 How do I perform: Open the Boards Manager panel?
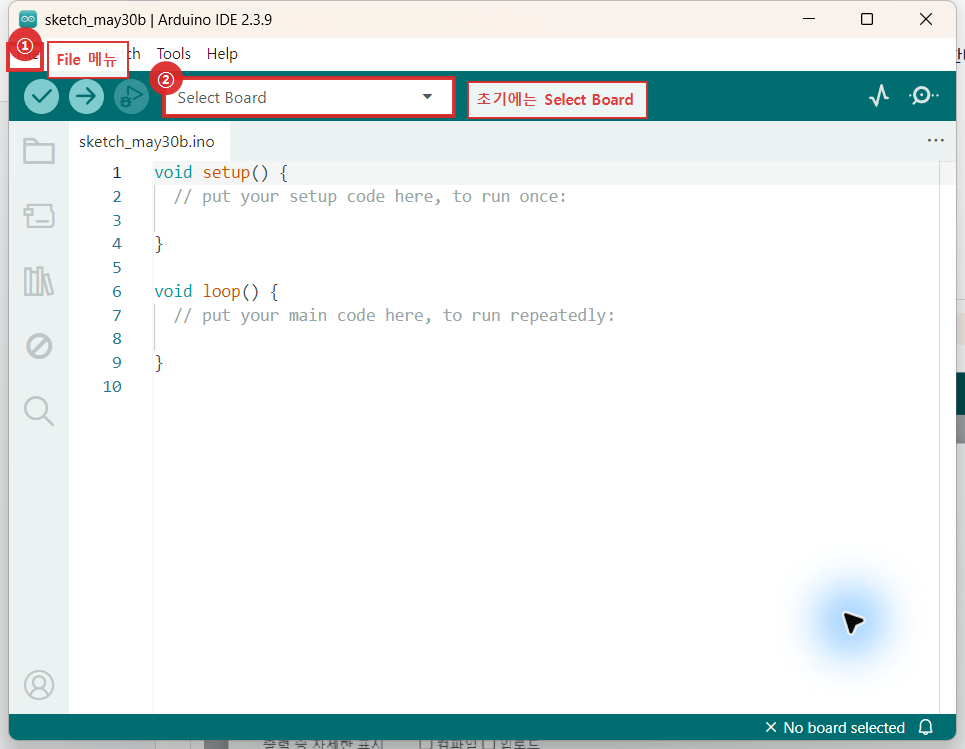coord(39,216)
